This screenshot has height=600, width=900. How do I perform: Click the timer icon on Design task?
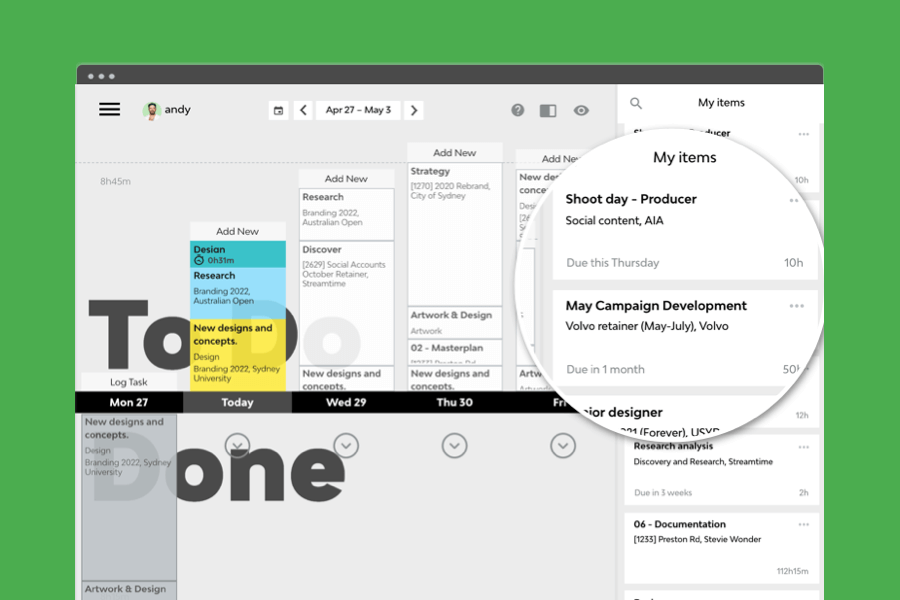click(x=199, y=260)
